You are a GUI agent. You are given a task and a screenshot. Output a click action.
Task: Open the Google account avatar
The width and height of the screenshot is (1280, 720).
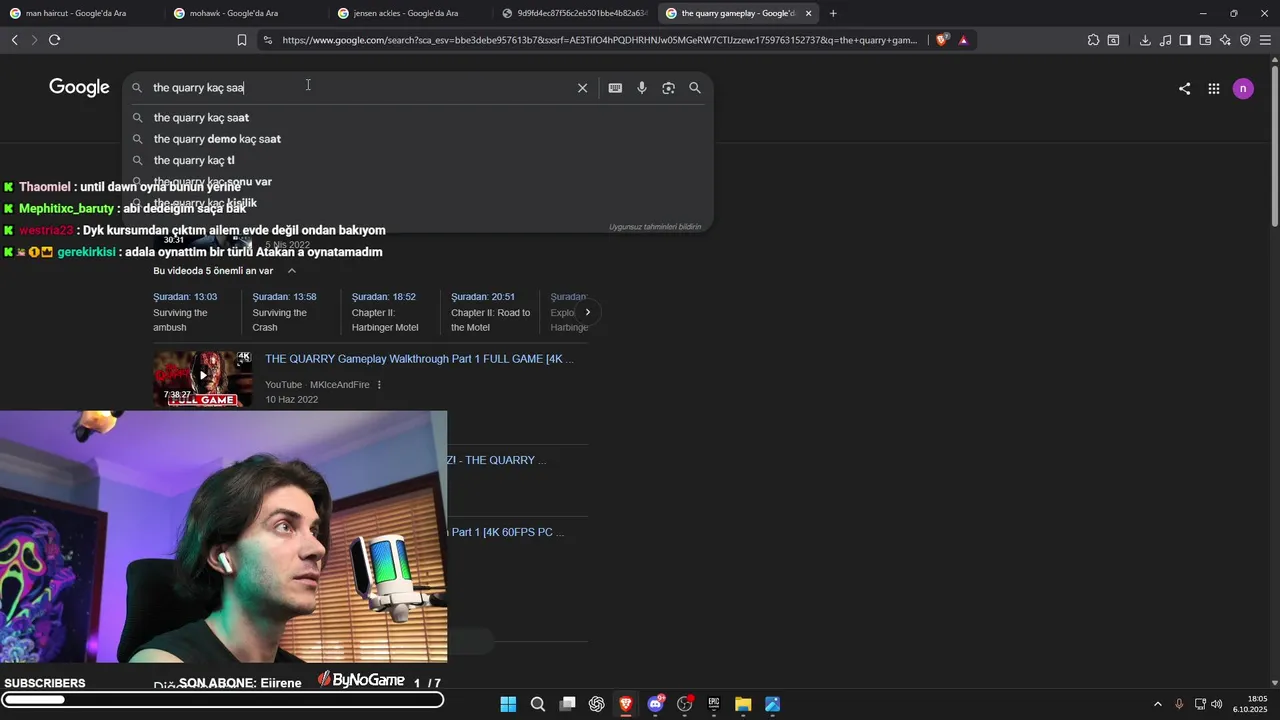coord(1243,88)
